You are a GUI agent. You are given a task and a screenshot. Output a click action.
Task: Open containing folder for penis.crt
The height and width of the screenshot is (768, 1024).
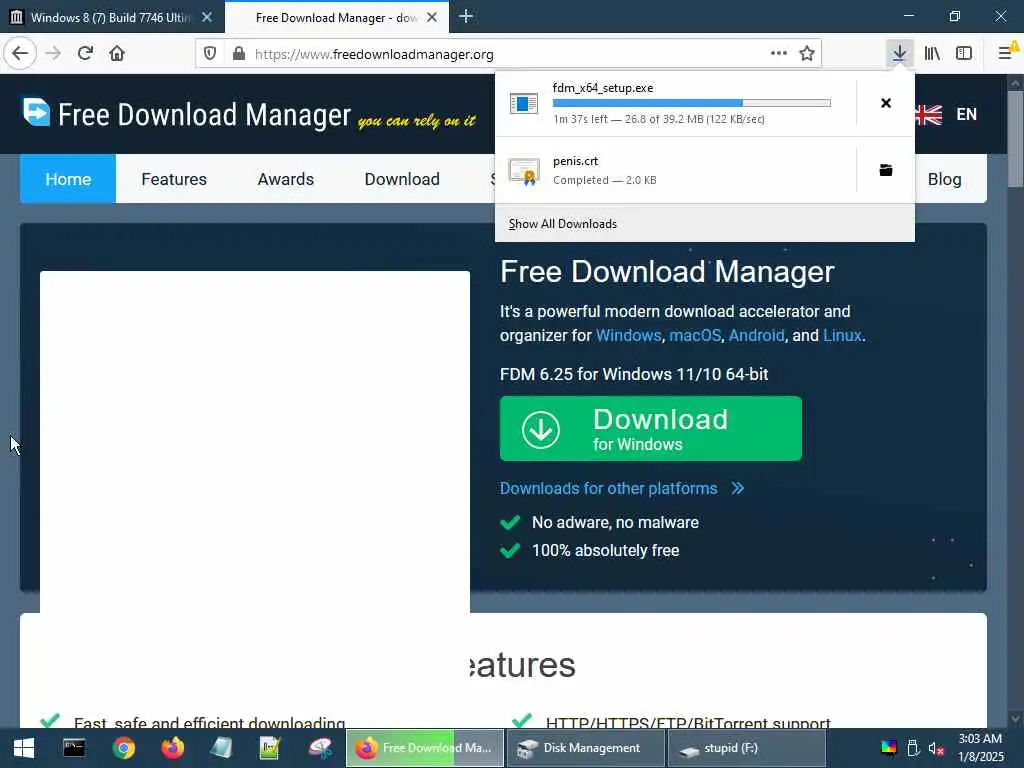pyautogui.click(x=886, y=170)
